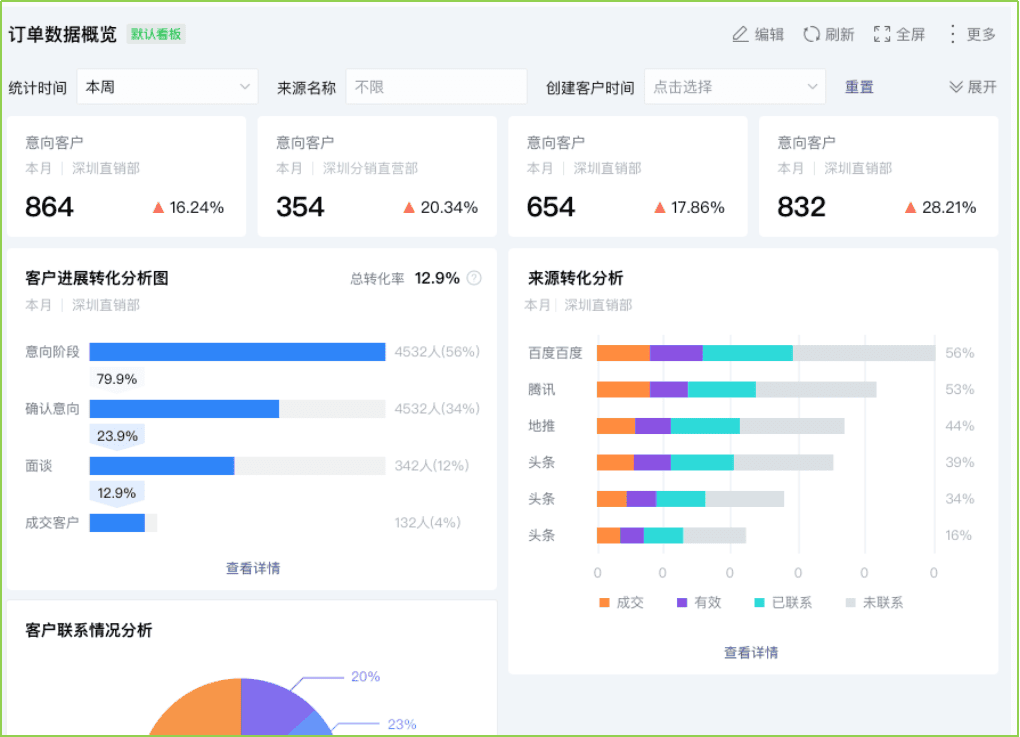Click the 意向阶段 blue bar
The image size is (1020, 737).
(237, 352)
